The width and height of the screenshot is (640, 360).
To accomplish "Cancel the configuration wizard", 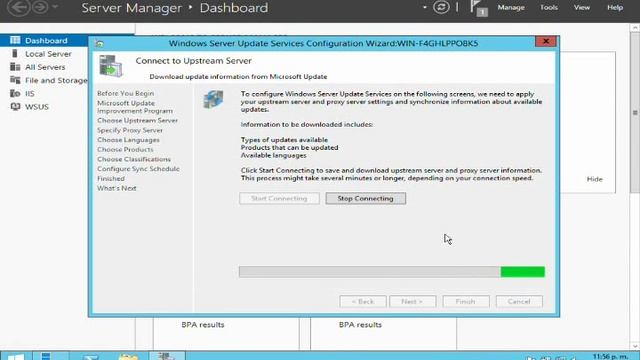I will point(519,302).
